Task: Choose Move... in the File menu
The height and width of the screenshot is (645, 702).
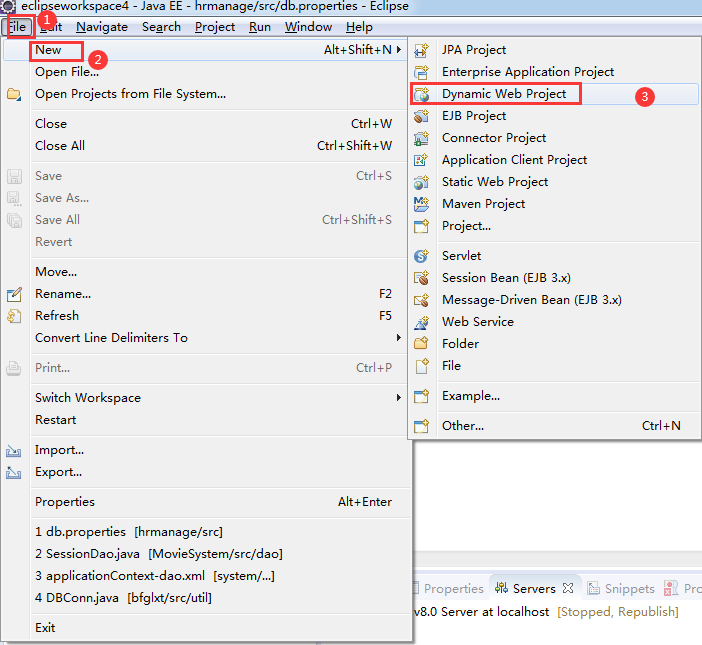Action: point(205,272)
